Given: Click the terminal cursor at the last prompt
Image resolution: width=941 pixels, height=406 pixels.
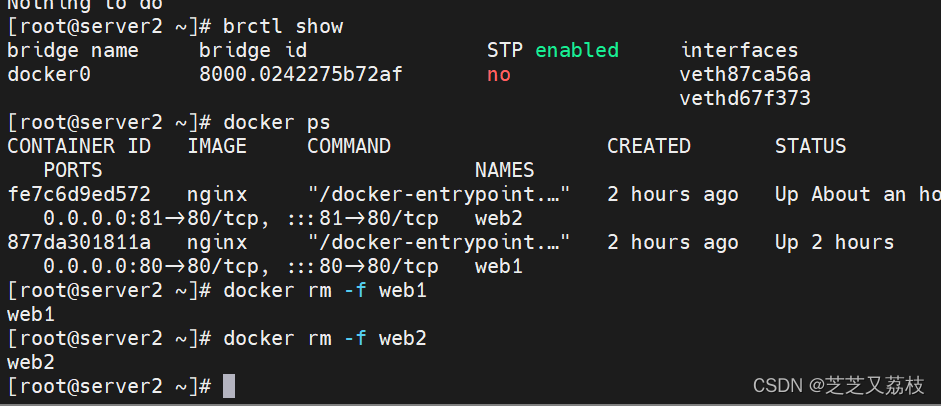Looking at the screenshot, I should pyautogui.click(x=229, y=386).
